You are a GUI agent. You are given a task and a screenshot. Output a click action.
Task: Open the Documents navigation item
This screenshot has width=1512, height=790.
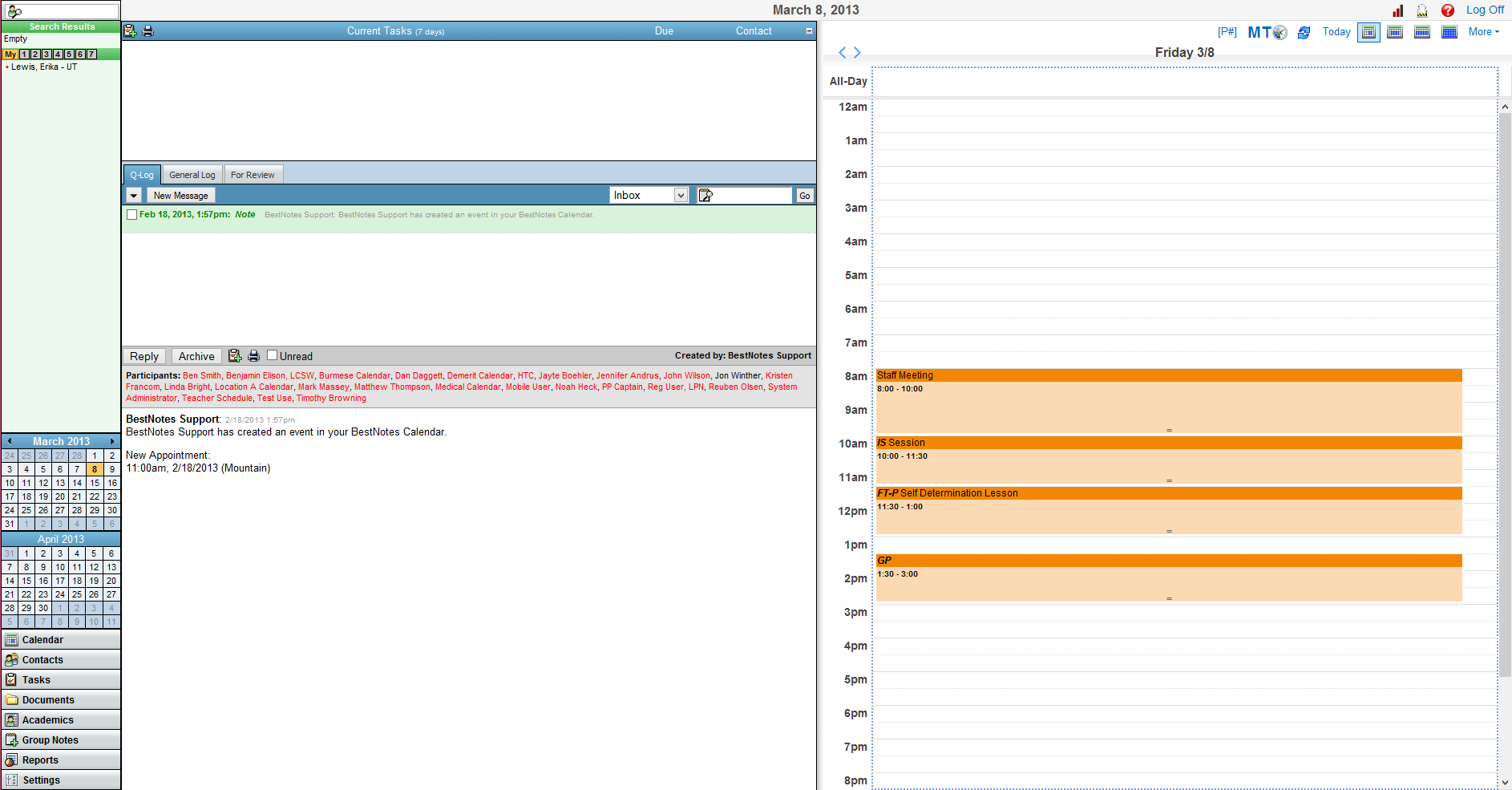click(x=61, y=700)
